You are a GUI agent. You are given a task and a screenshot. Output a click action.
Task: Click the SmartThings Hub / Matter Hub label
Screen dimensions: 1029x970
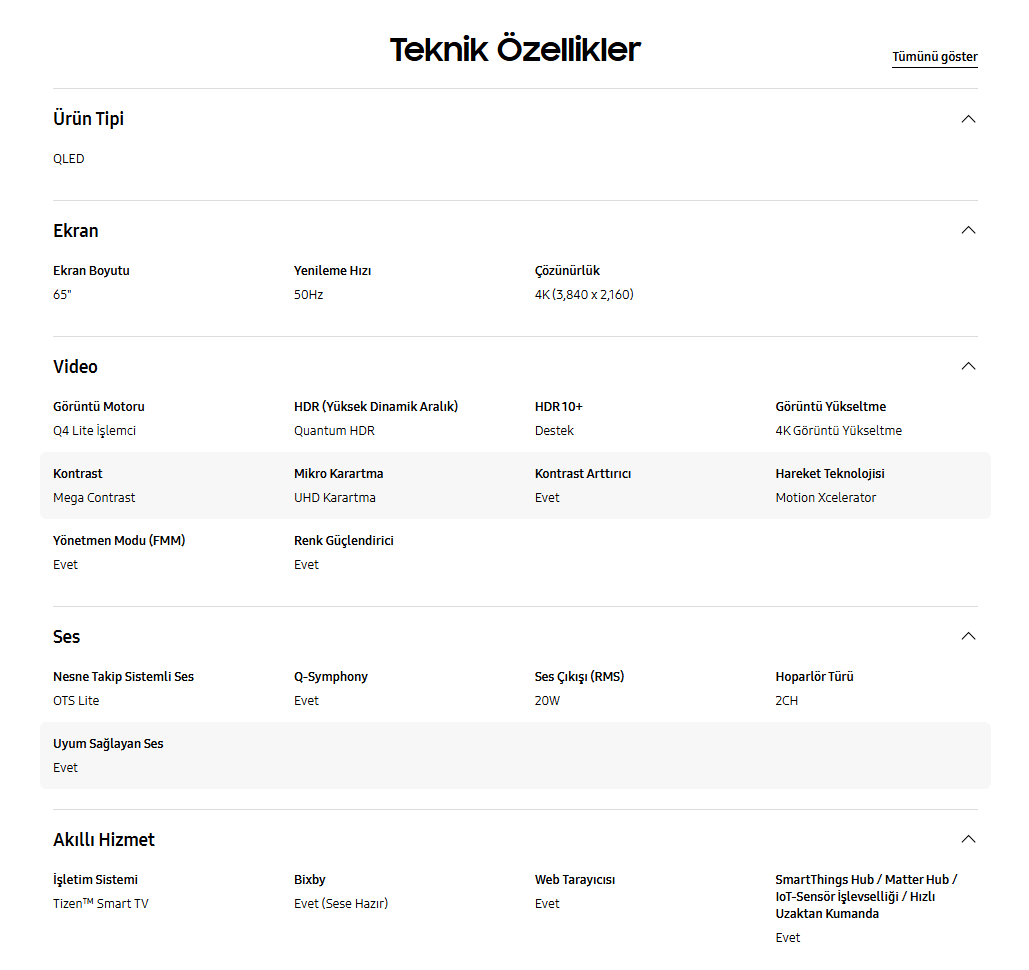(865, 880)
